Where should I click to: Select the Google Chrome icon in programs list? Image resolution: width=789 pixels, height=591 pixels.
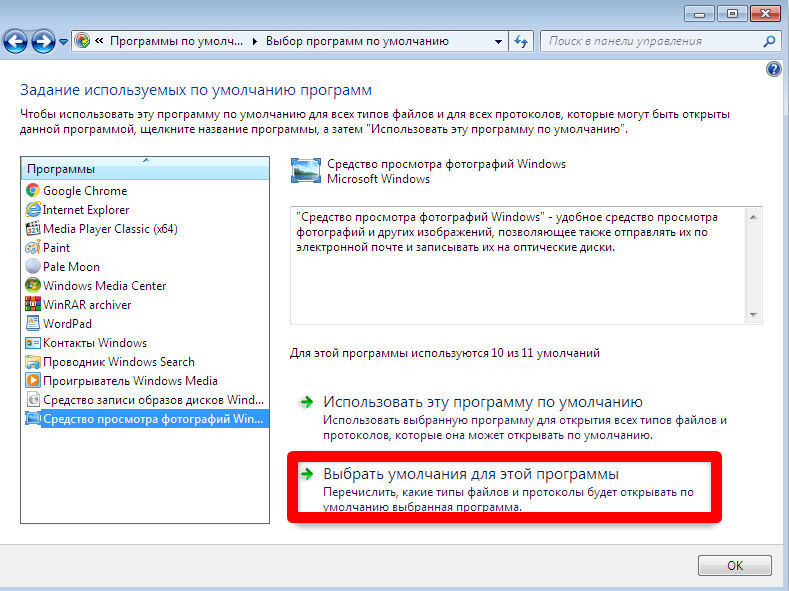tap(33, 191)
